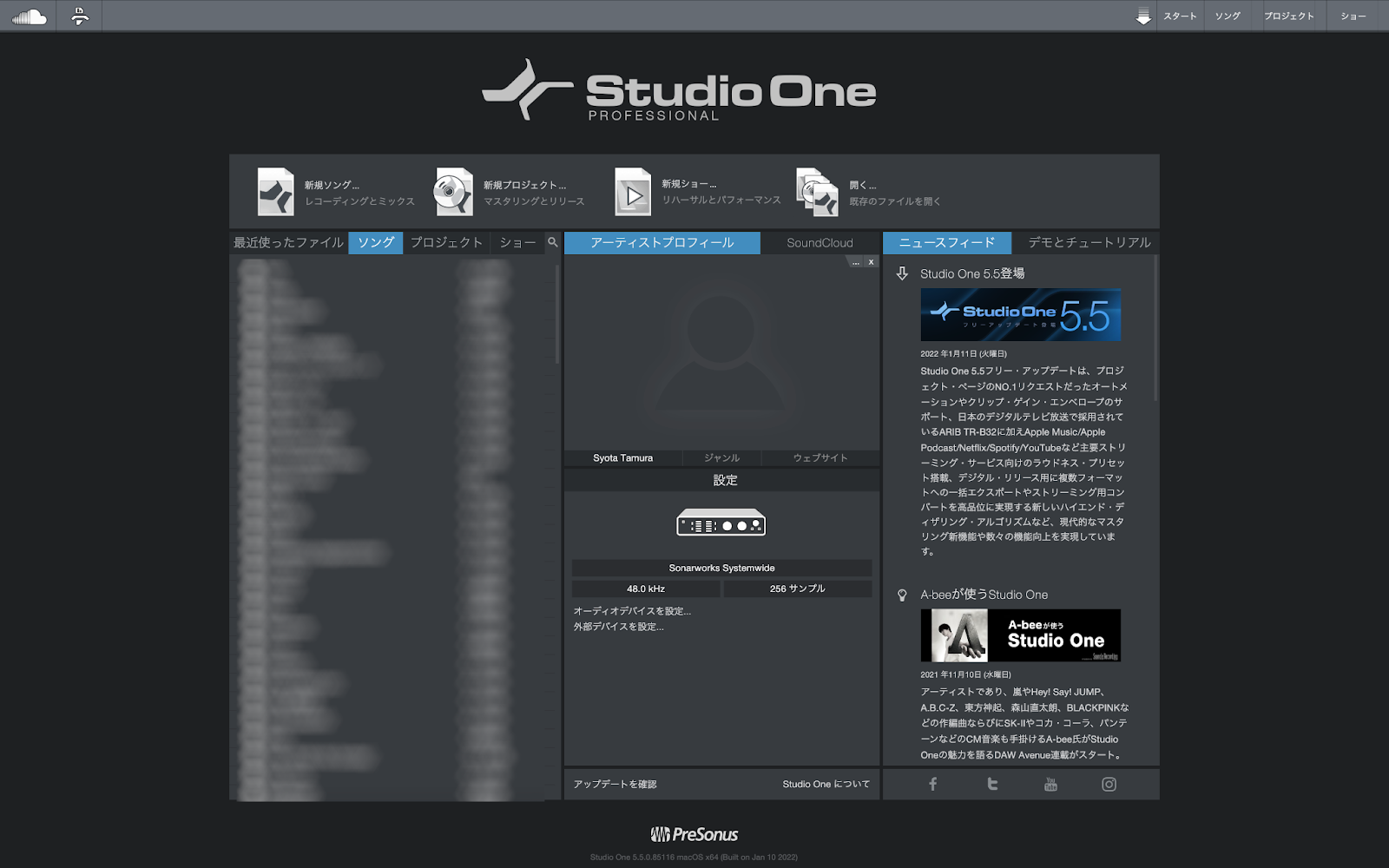Click the search magnifier in recent files
Viewport: 1389px width, 868px height.
[x=553, y=242]
